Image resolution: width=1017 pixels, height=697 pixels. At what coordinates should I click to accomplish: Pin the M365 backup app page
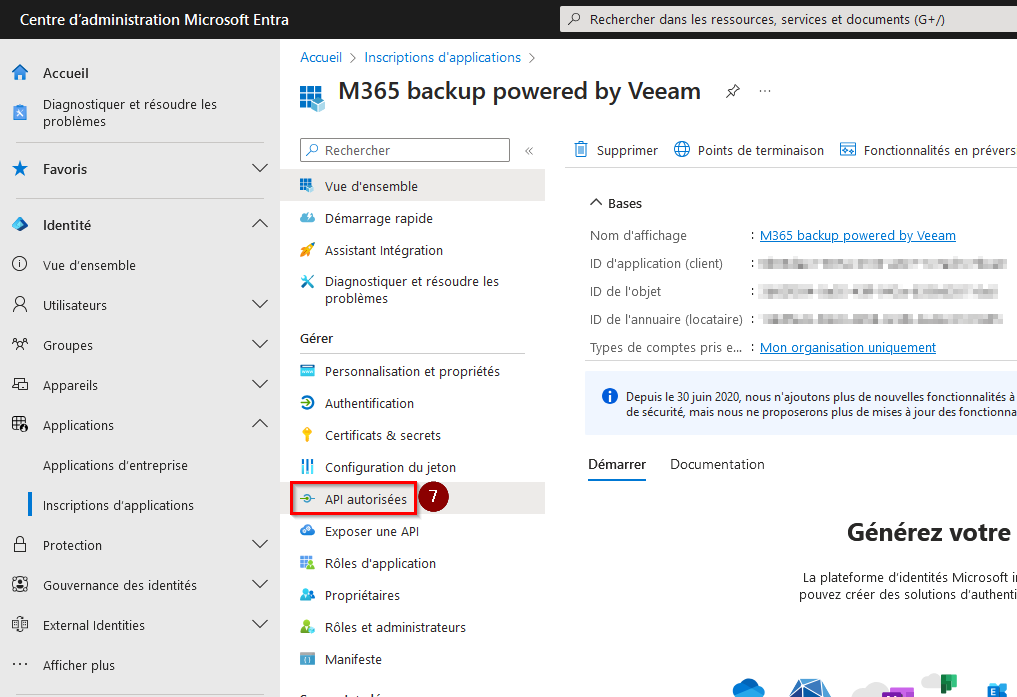coord(733,91)
